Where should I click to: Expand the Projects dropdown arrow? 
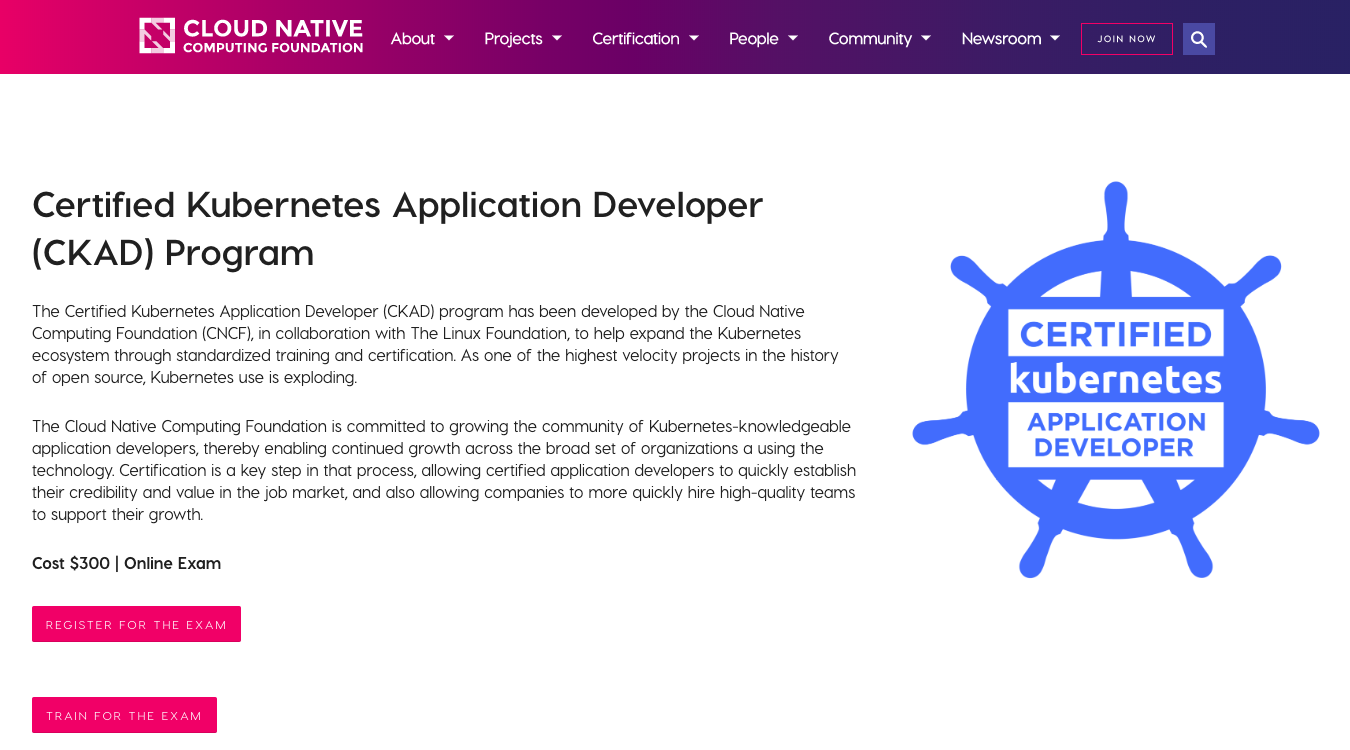pyautogui.click(x=557, y=38)
